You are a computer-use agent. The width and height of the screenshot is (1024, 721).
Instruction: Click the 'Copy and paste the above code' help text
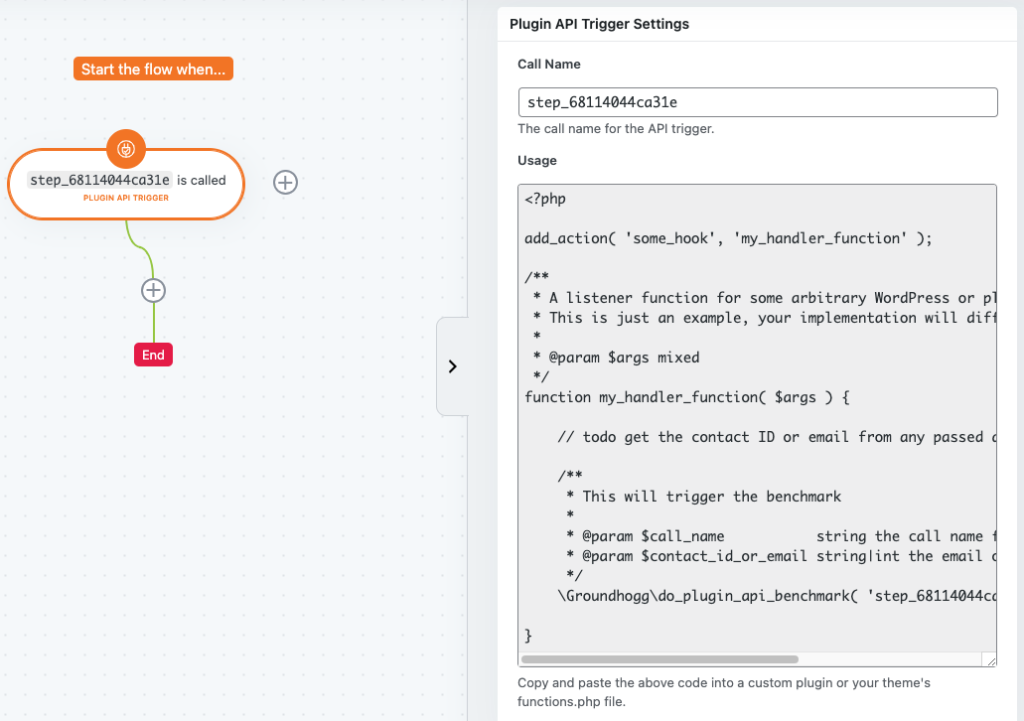point(724,692)
